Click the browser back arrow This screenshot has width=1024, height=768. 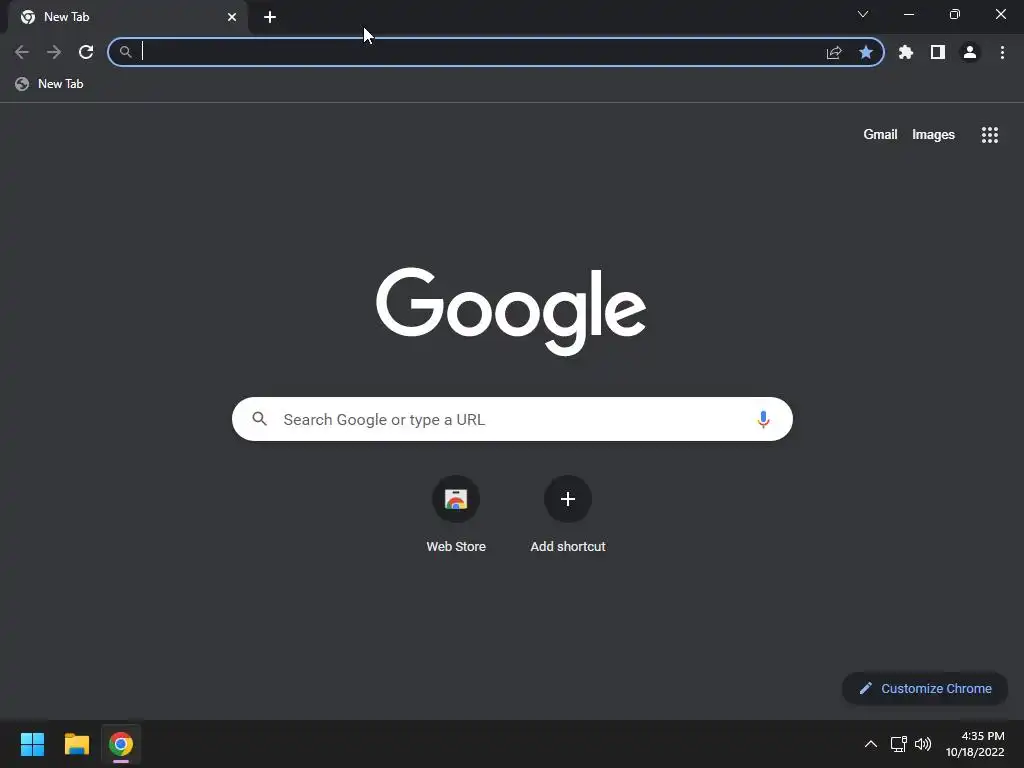click(x=22, y=52)
